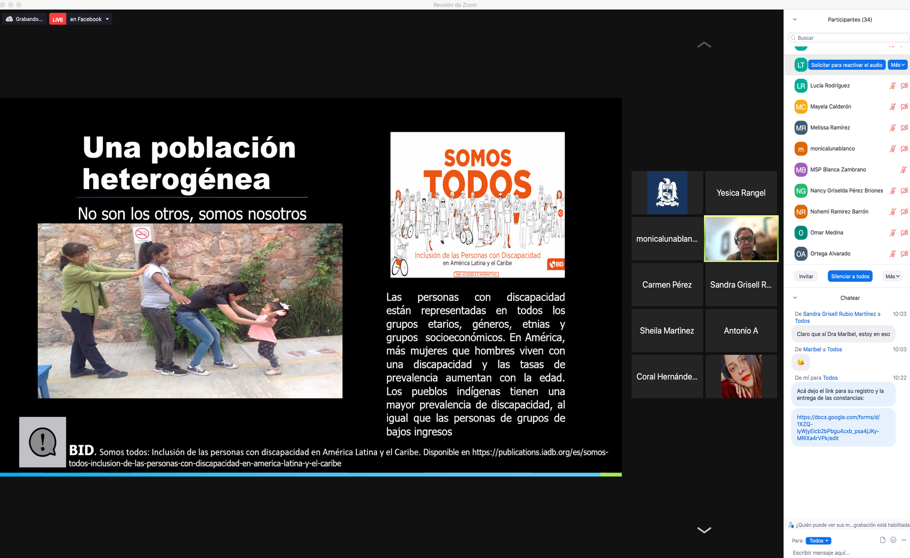Click the chat emoji smiley icon
Screen dimensions: 910x558
tap(893, 540)
